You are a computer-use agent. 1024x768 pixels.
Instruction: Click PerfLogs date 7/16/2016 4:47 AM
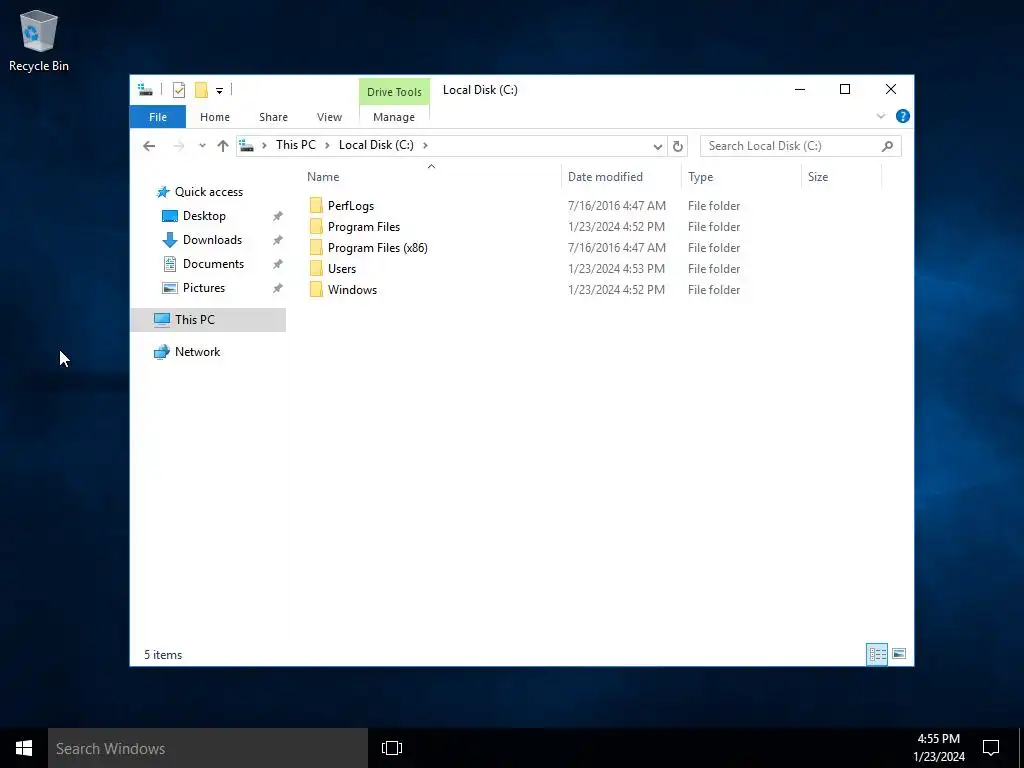coord(616,206)
